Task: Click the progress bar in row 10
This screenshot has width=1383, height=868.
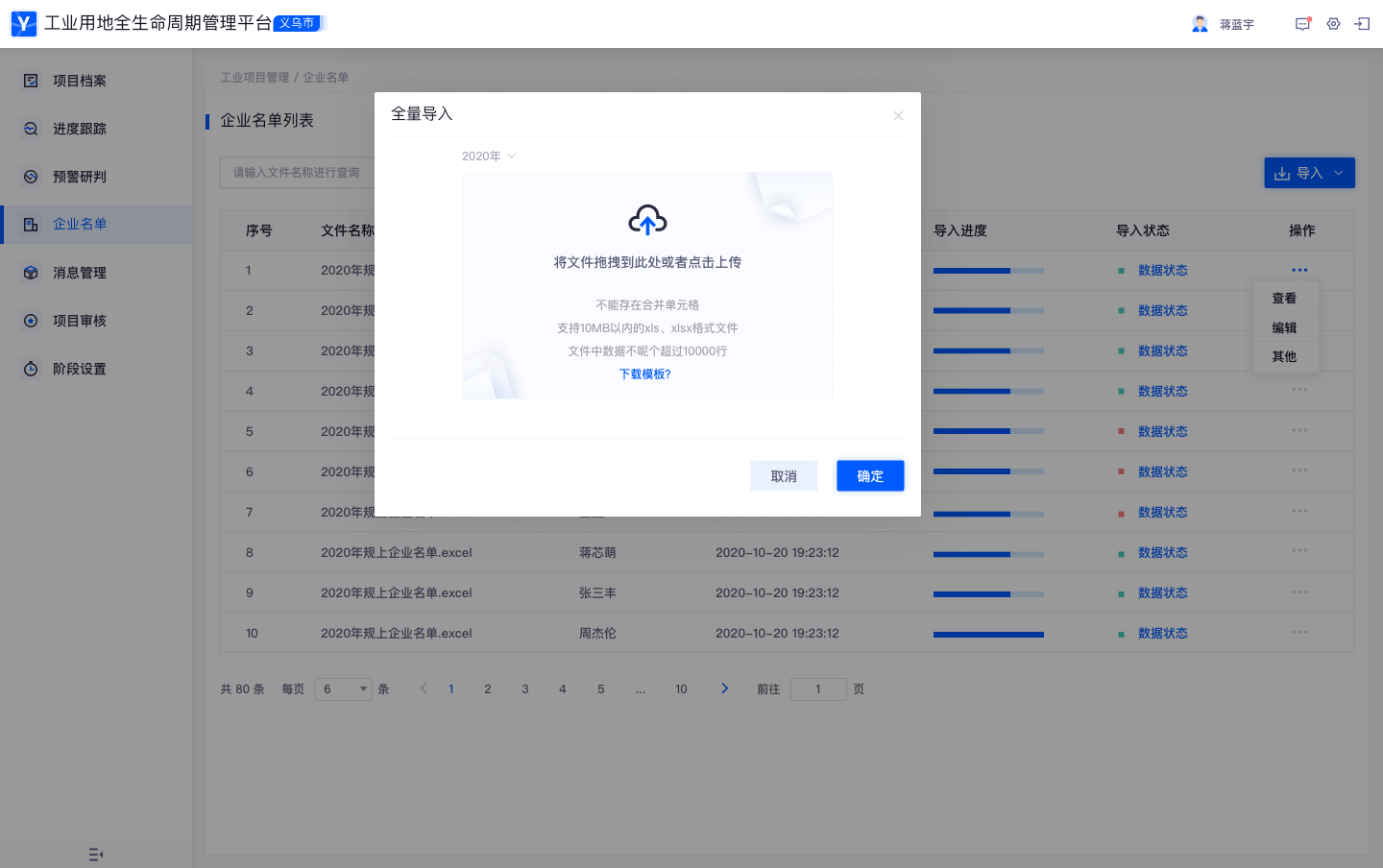Action: click(988, 634)
